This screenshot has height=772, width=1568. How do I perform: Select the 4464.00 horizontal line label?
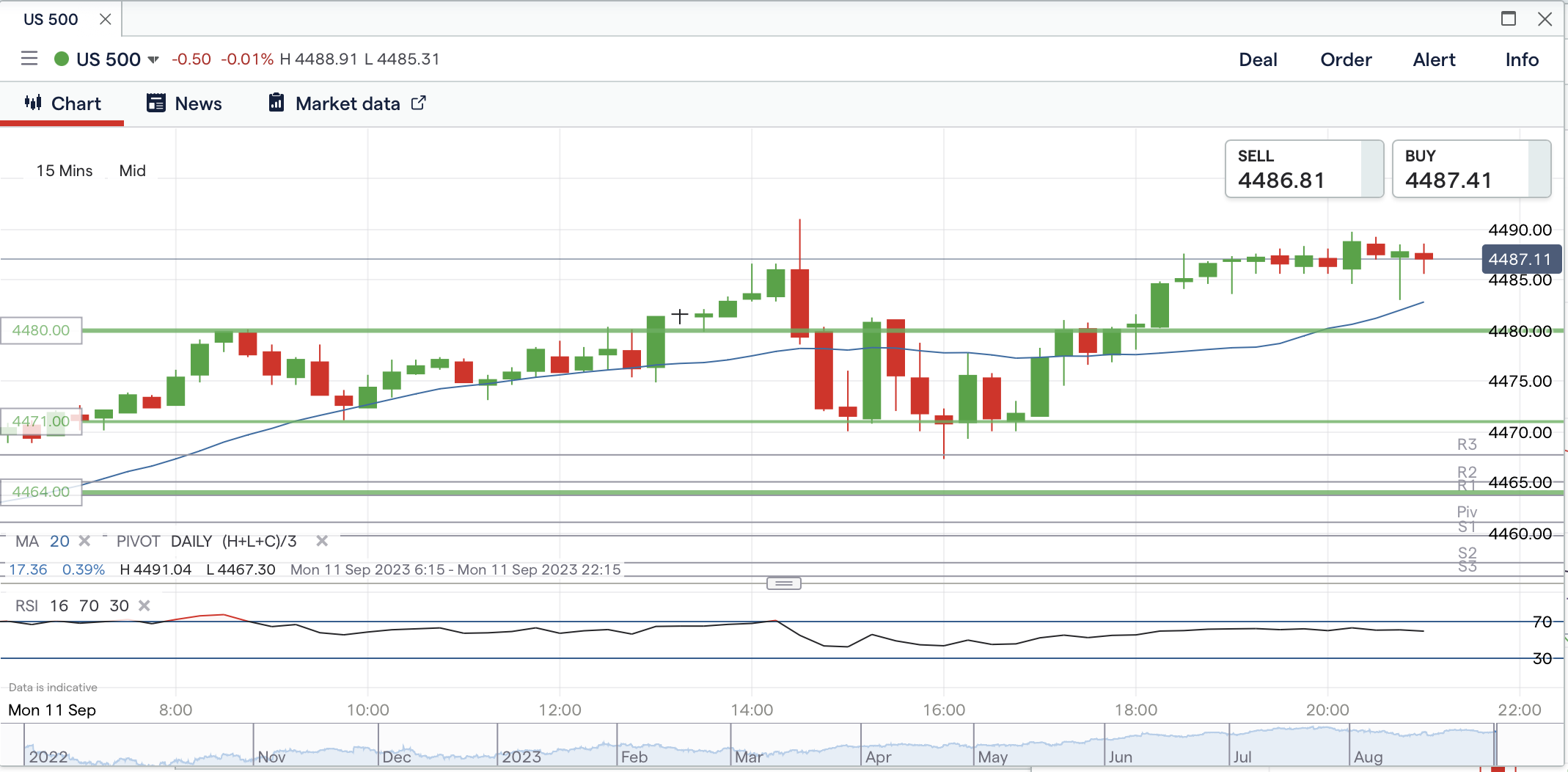click(41, 492)
